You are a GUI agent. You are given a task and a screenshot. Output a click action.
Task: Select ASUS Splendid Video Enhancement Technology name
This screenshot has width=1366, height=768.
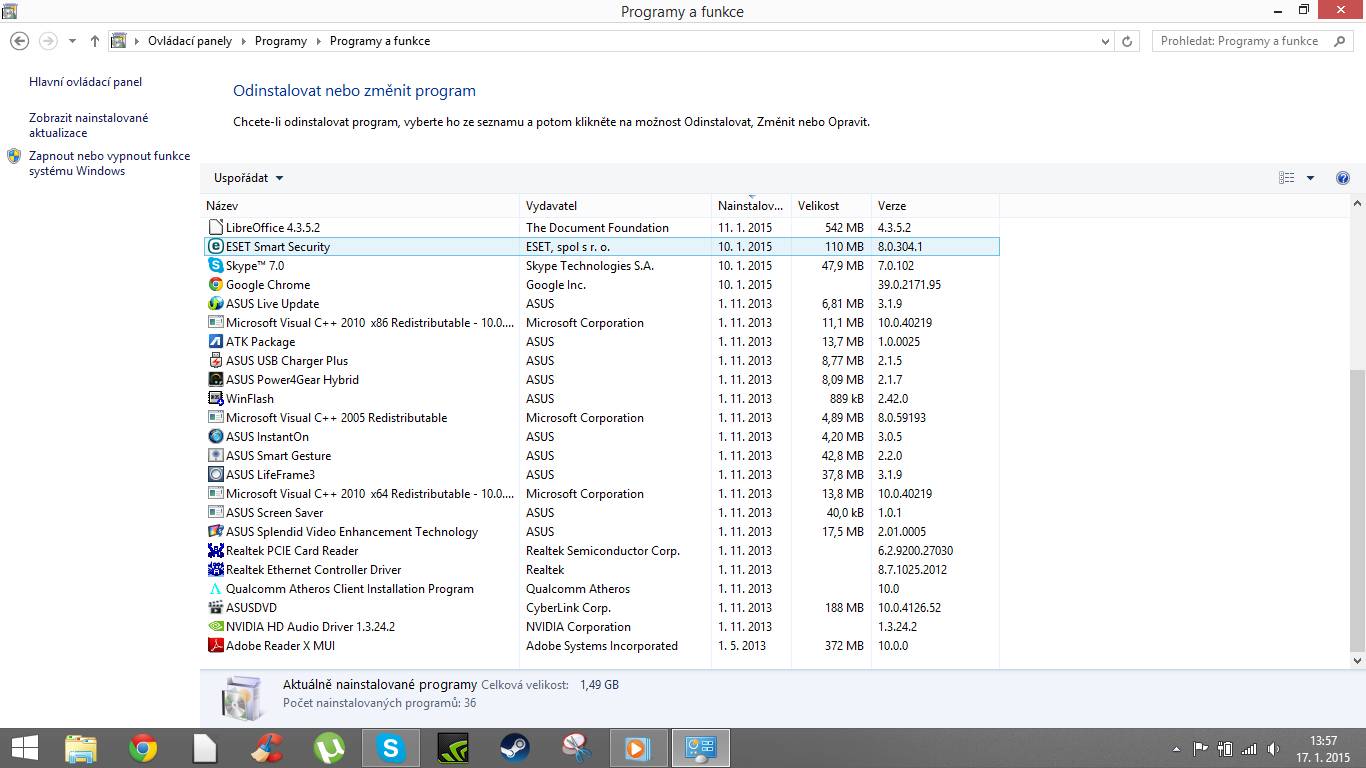tap(352, 532)
